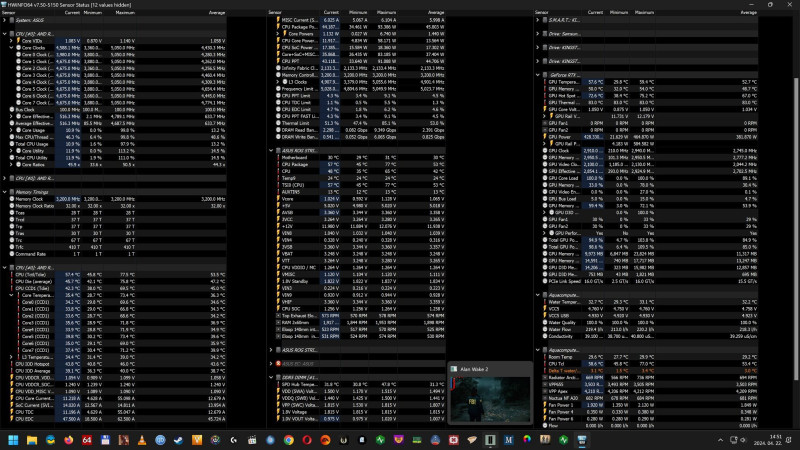Expand the GPU Performance Limiters row

coord(545,233)
